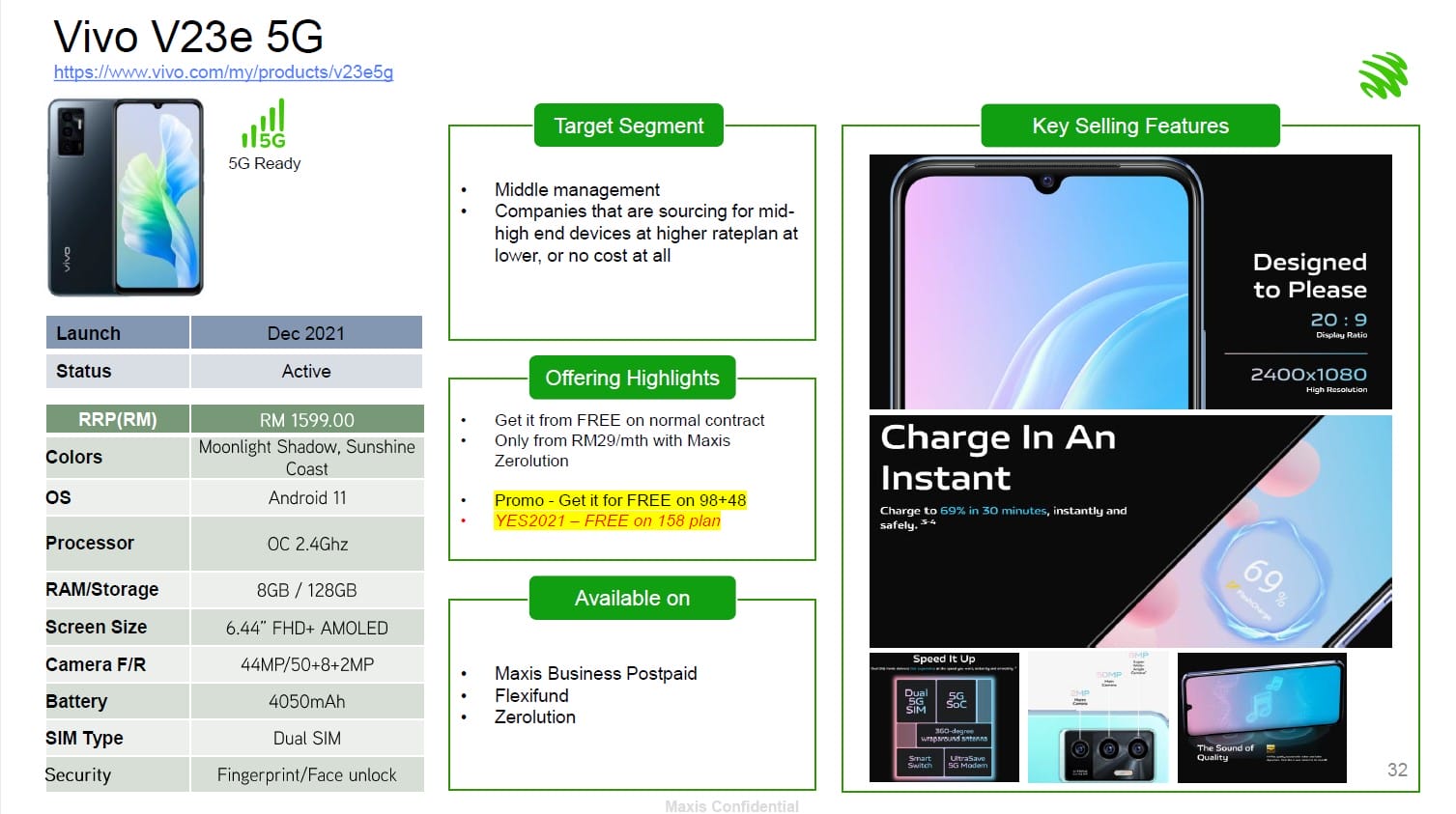Select the 6.44” FHD+ AMOLED cell
The height and width of the screenshot is (814, 1456).
306,628
